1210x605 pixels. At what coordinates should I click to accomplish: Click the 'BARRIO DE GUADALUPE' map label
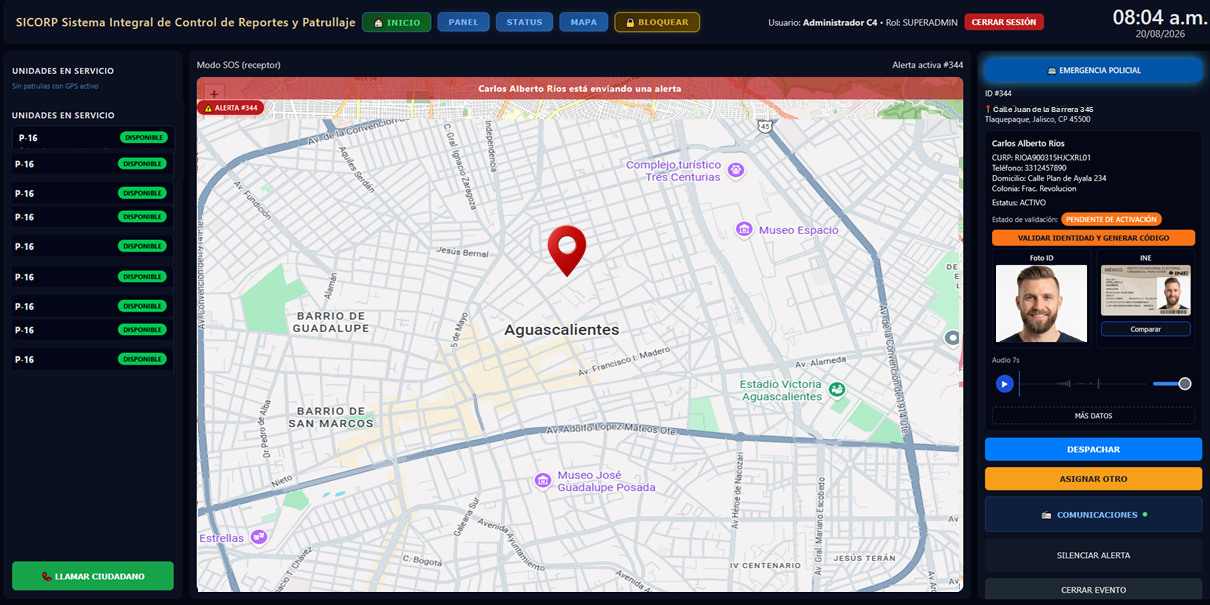[332, 321]
